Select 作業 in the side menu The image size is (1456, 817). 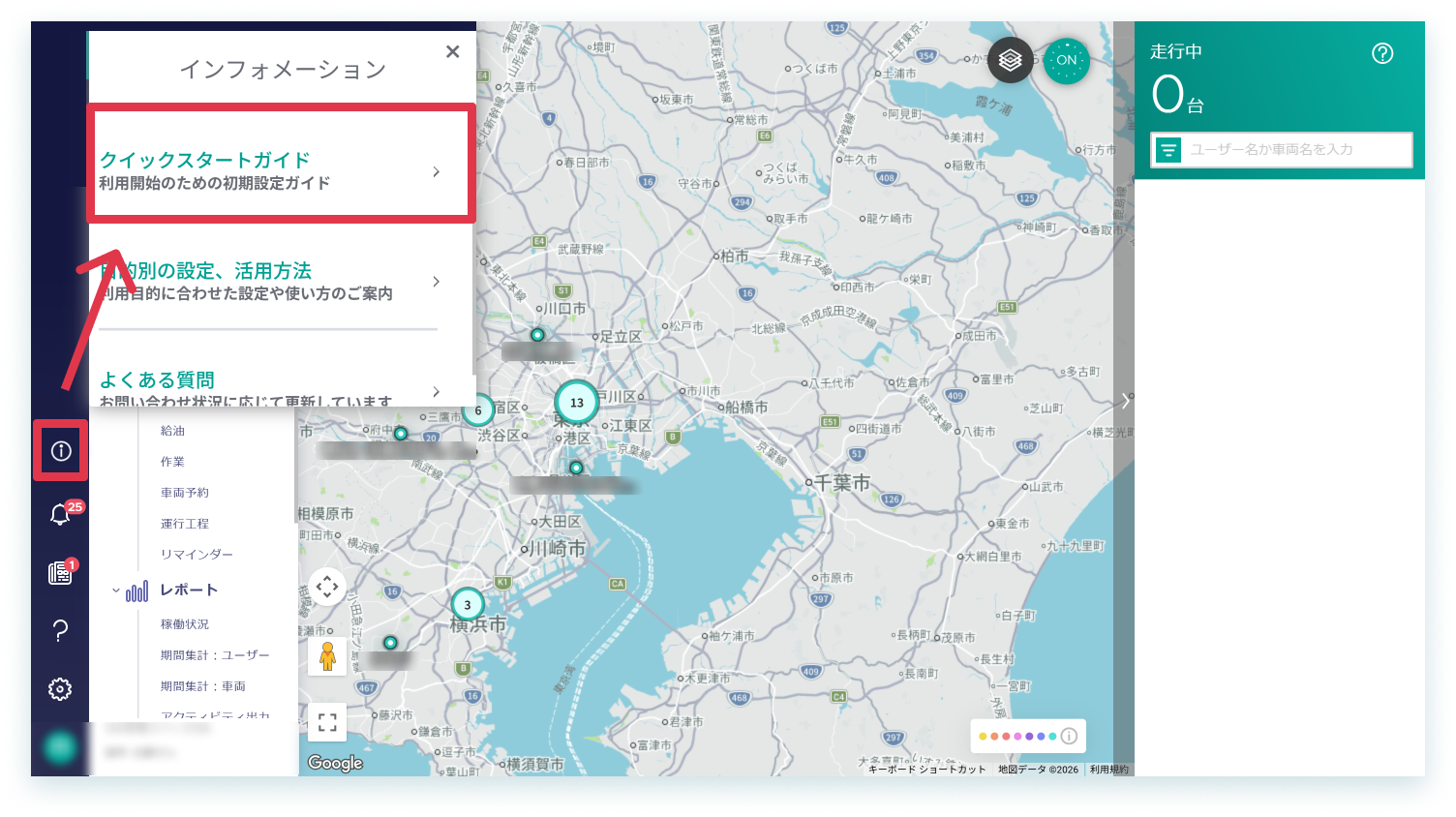(172, 462)
